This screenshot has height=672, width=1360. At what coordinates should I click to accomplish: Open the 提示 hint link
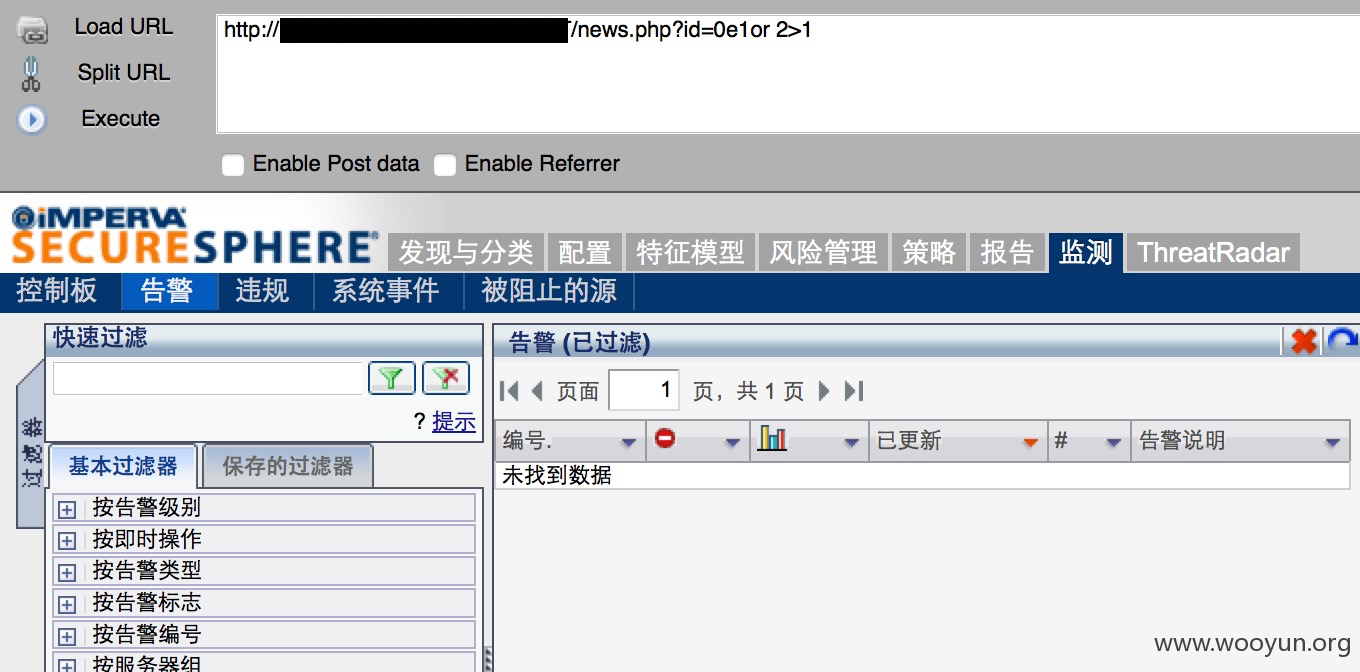pyautogui.click(x=454, y=422)
